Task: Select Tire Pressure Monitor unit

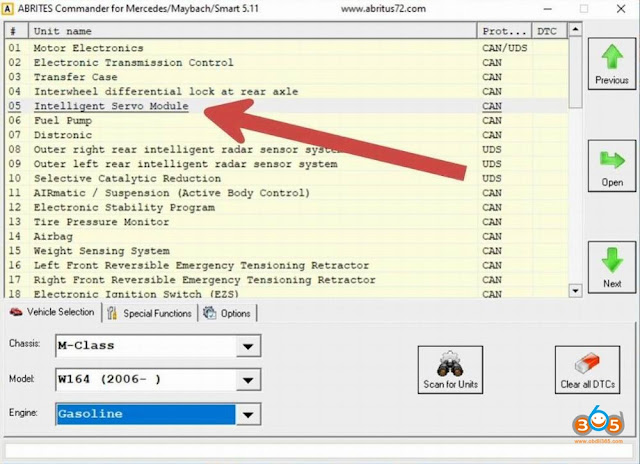Action: pyautogui.click(x=286, y=222)
